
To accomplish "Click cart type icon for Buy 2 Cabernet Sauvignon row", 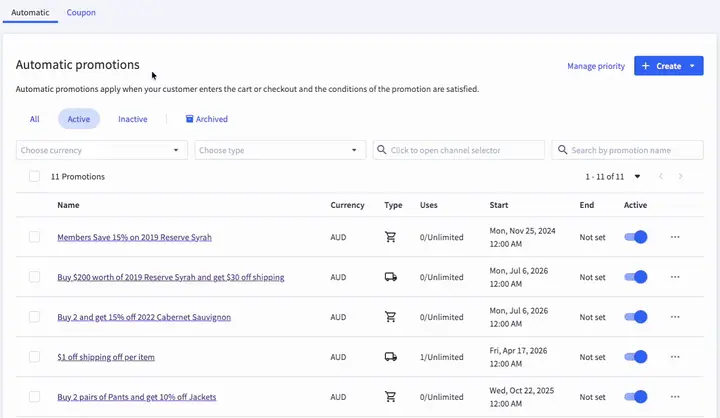I will click(x=390, y=317).
